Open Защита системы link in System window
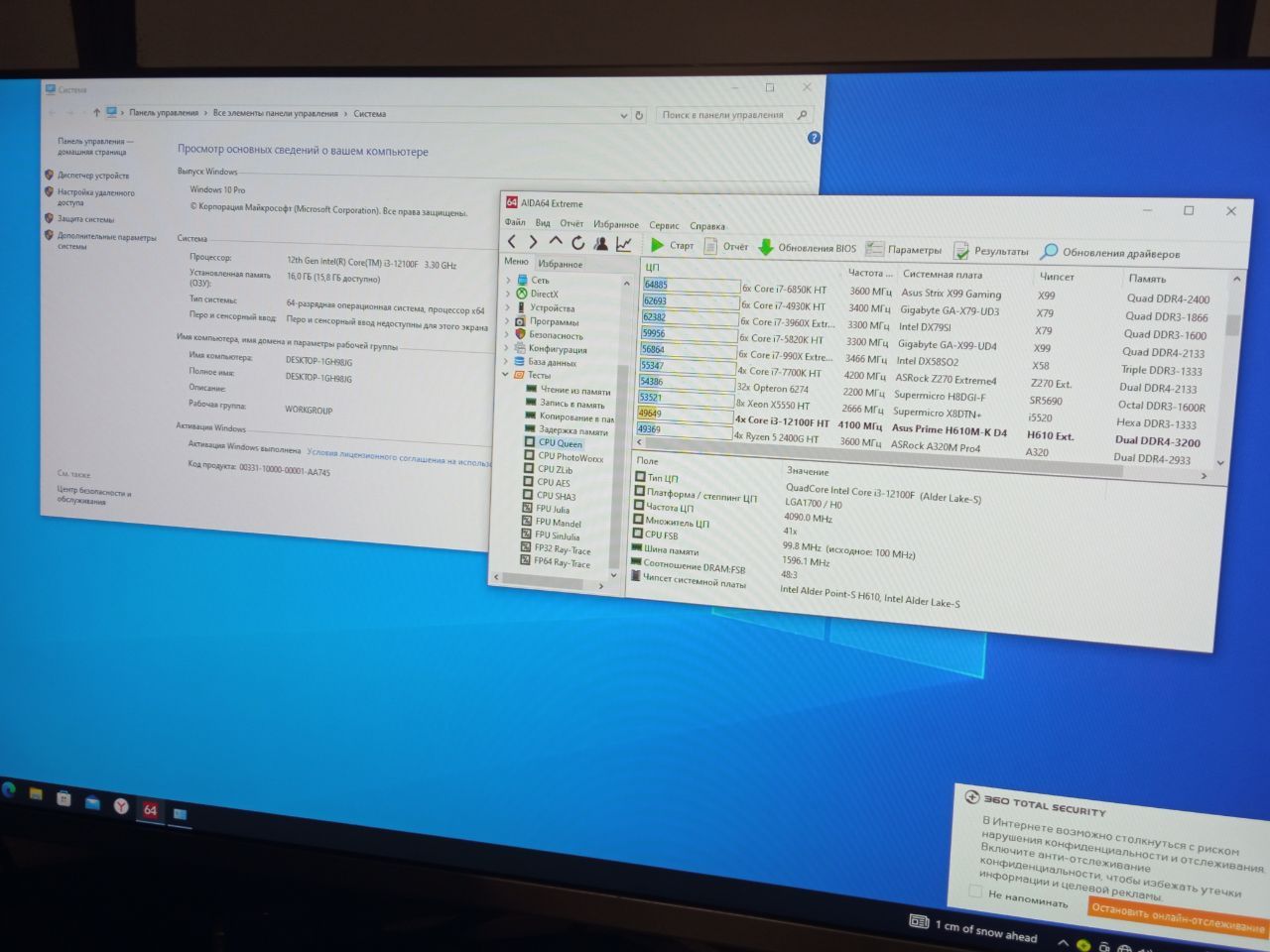This screenshot has width=1270, height=952. [x=85, y=219]
